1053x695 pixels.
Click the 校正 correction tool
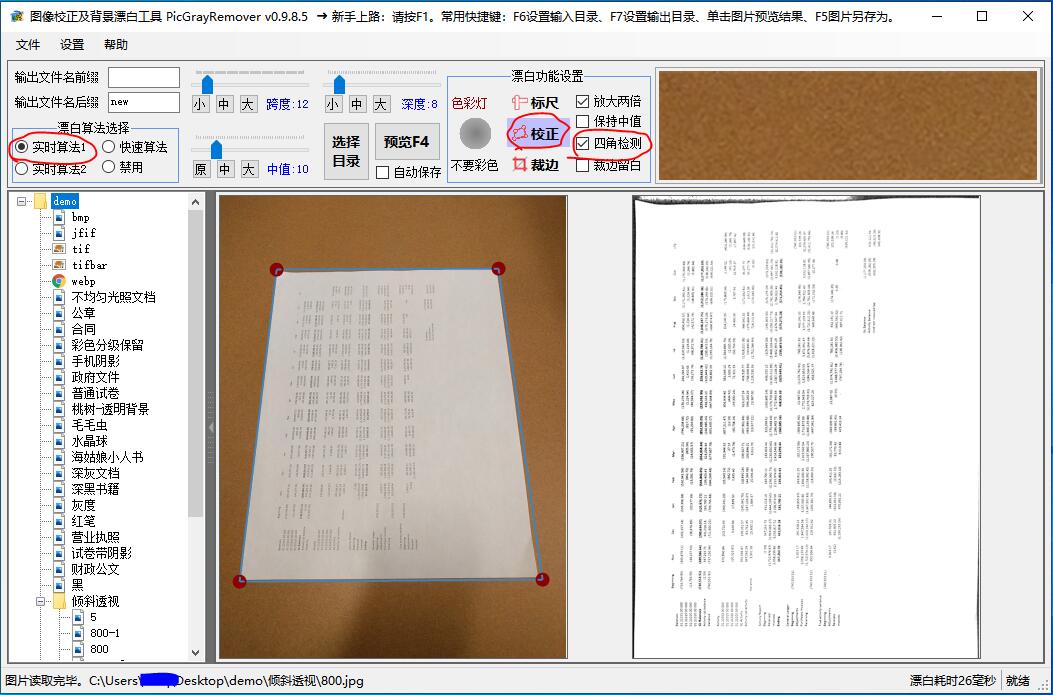536,133
